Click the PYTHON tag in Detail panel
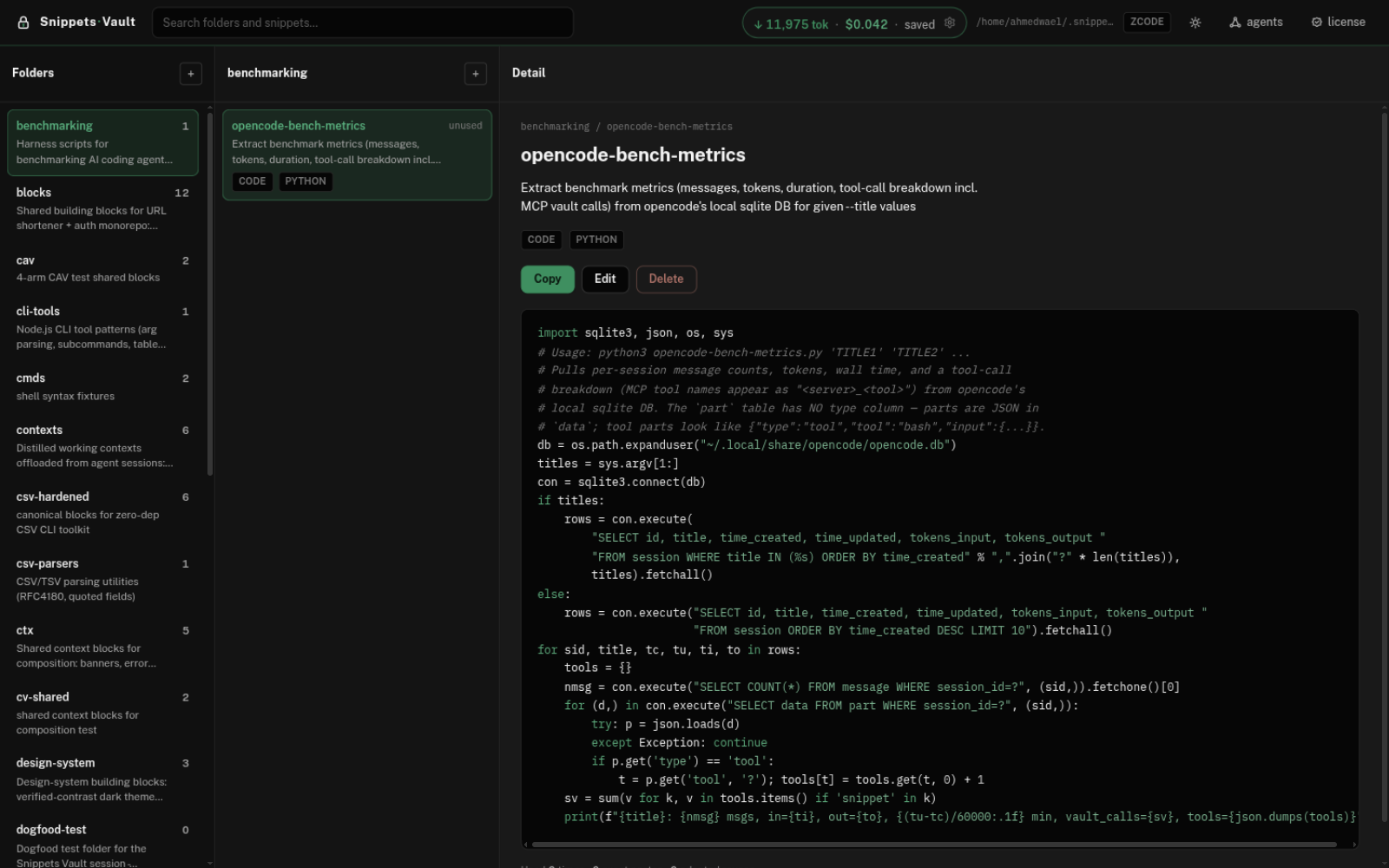This screenshot has height=868, width=1389. pos(596,240)
